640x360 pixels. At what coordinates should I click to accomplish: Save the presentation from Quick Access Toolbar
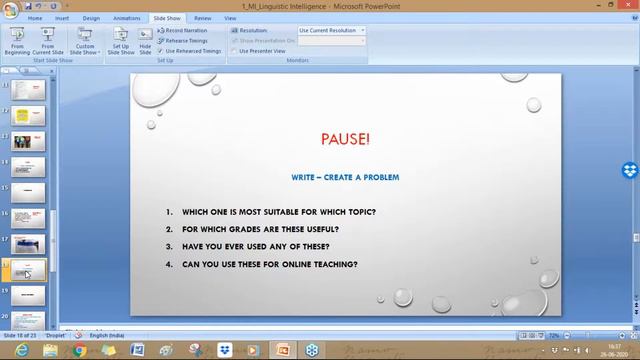[28, 6]
